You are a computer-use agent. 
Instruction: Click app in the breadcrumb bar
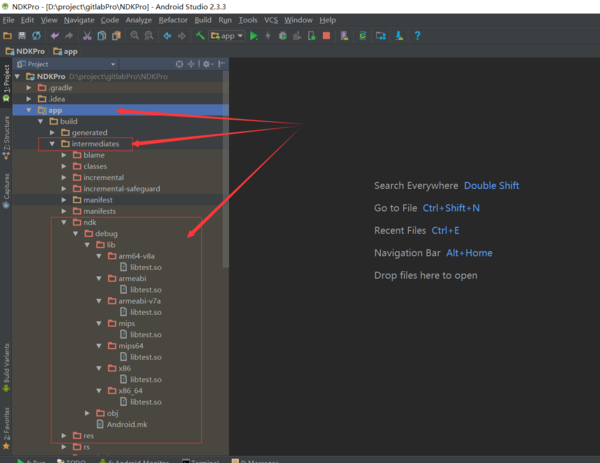(65, 51)
